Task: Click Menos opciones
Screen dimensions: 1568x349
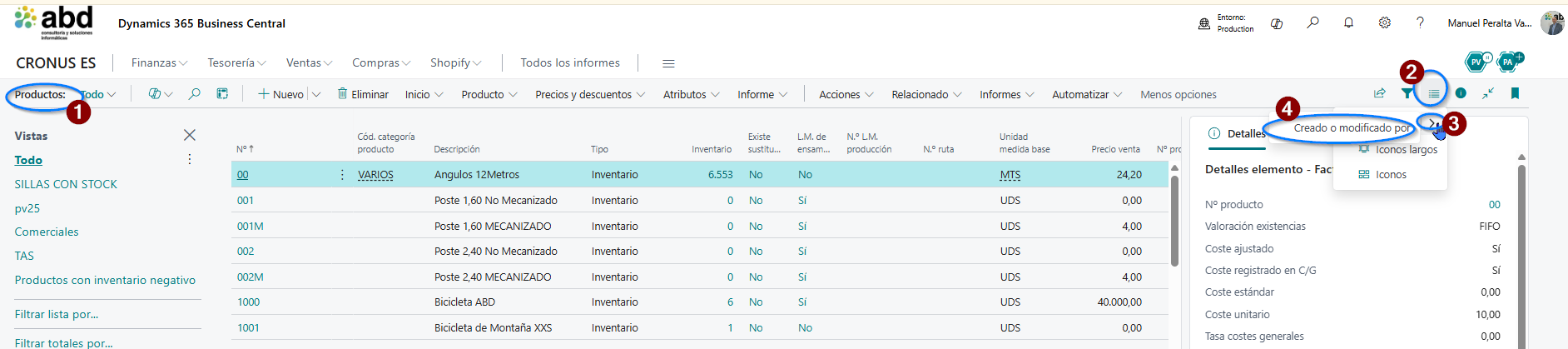Action: [x=1178, y=94]
